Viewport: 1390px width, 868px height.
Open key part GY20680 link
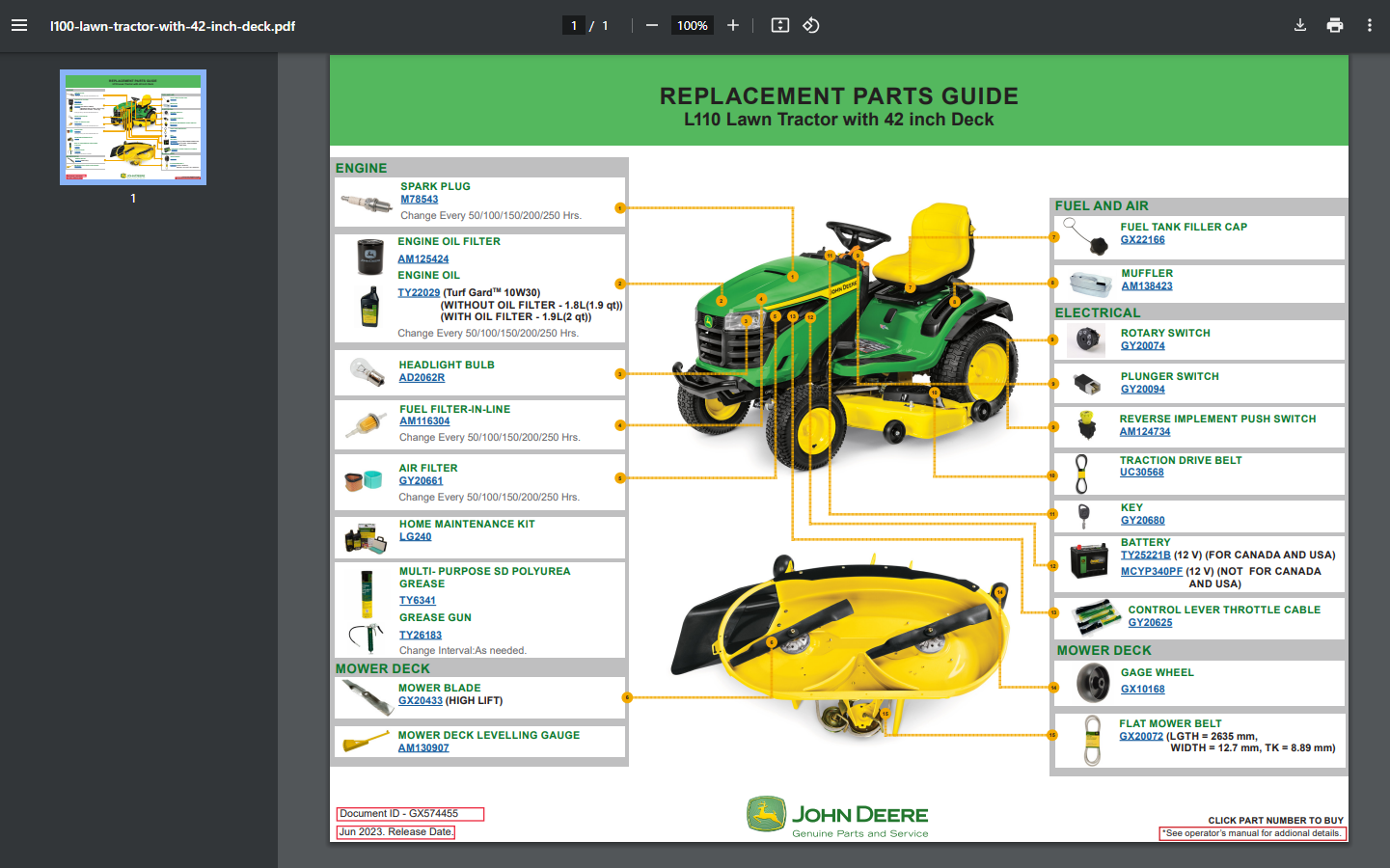click(x=1143, y=521)
